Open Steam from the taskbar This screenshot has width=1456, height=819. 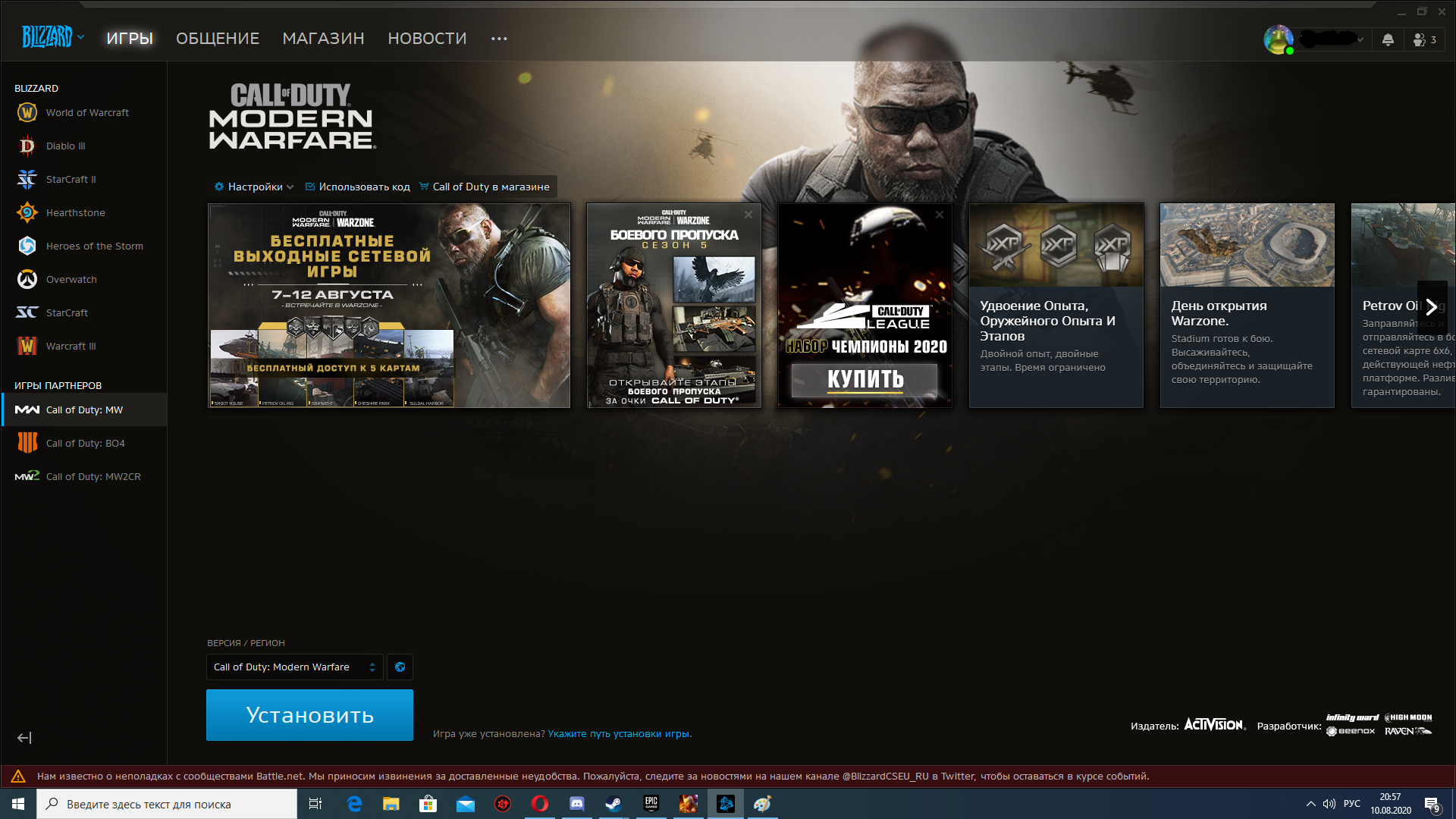click(614, 804)
